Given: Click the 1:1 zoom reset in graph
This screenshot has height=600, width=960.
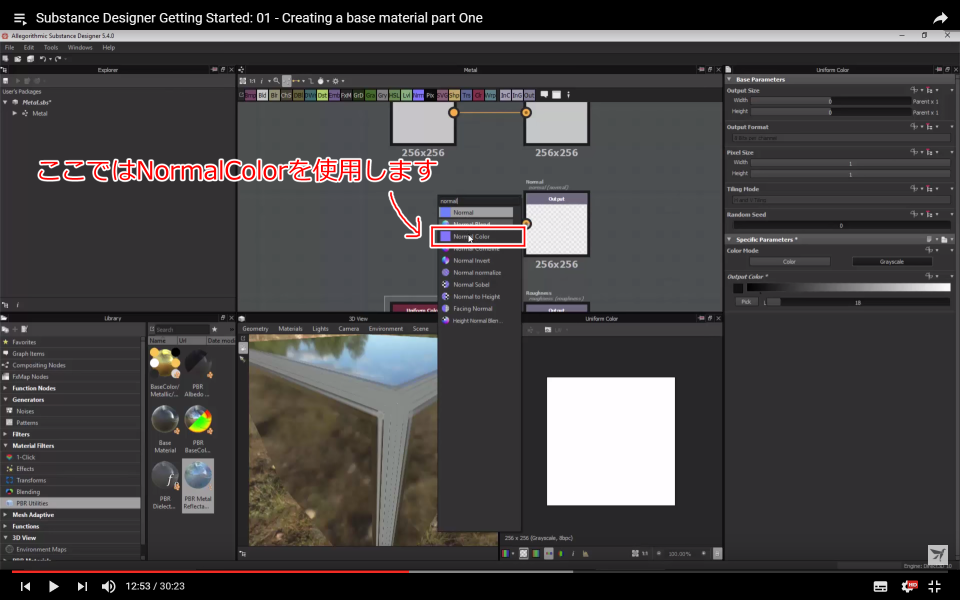Looking at the screenshot, I should coord(252,81).
